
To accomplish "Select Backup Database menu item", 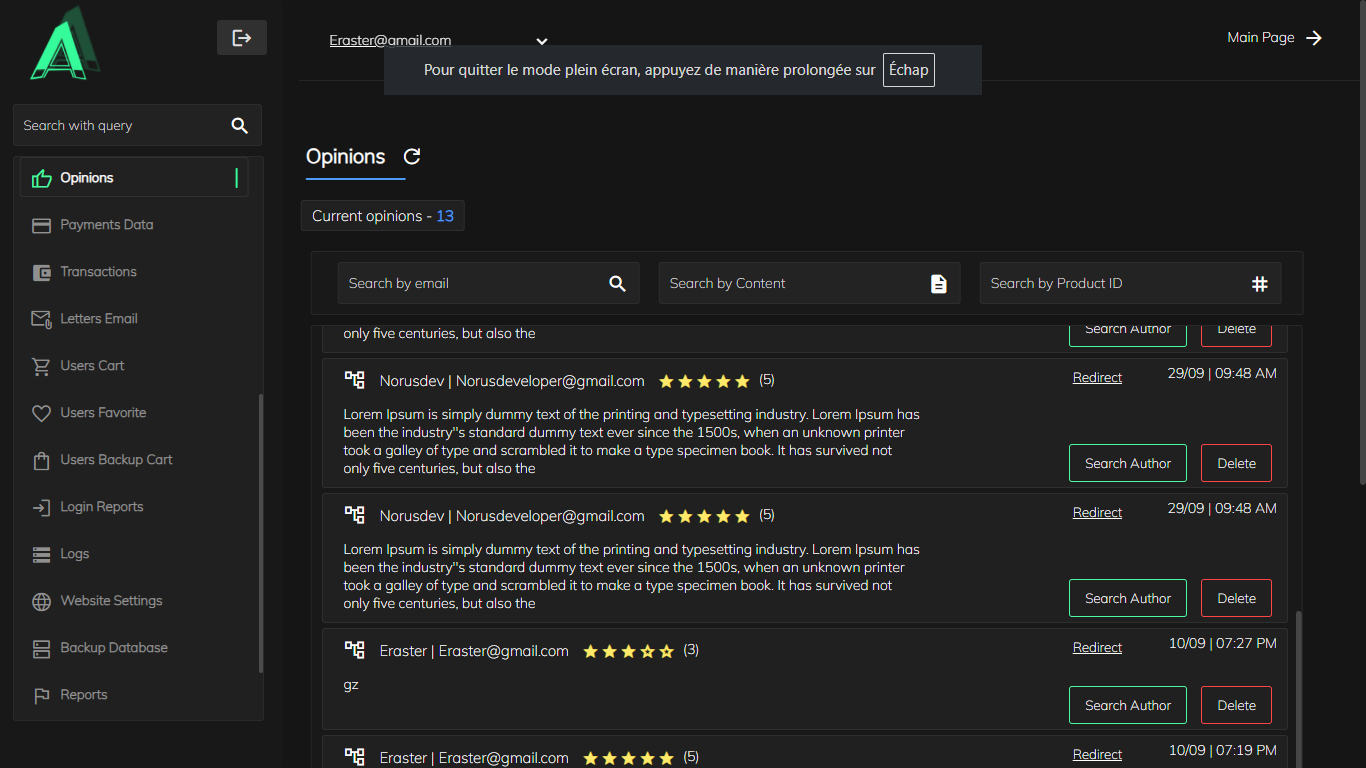I will tap(113, 648).
